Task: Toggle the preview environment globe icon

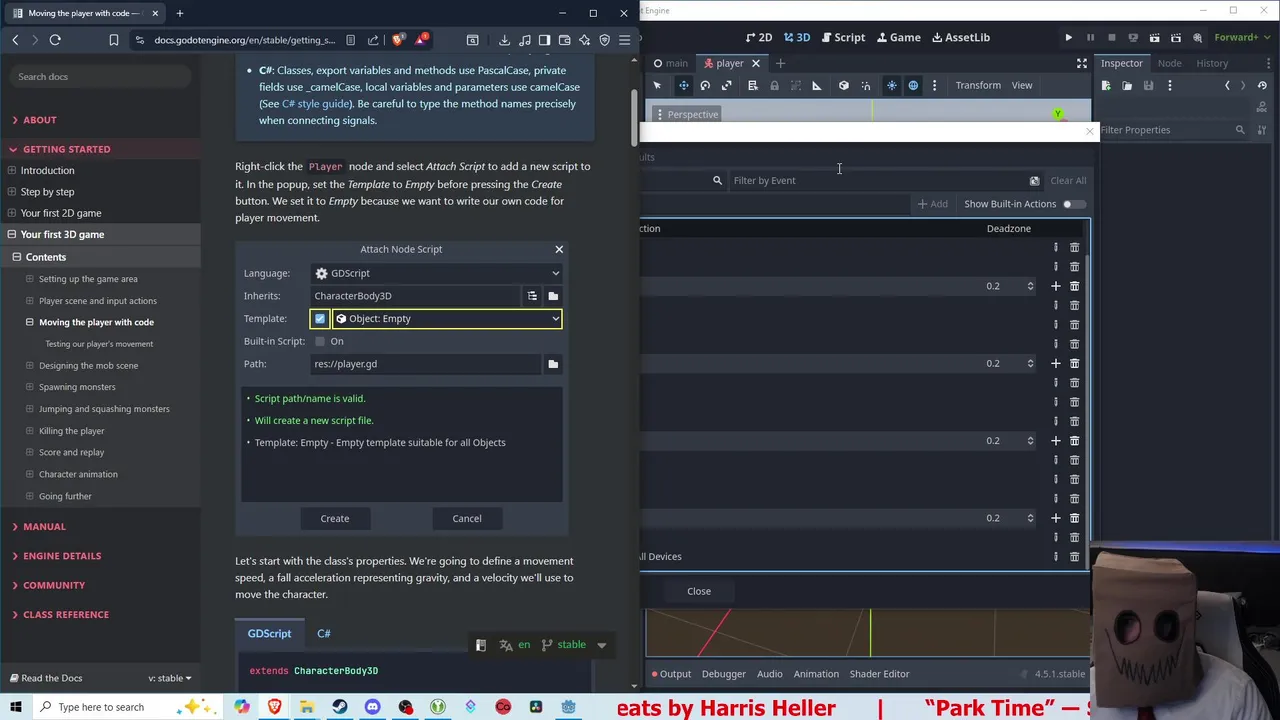Action: point(913,85)
